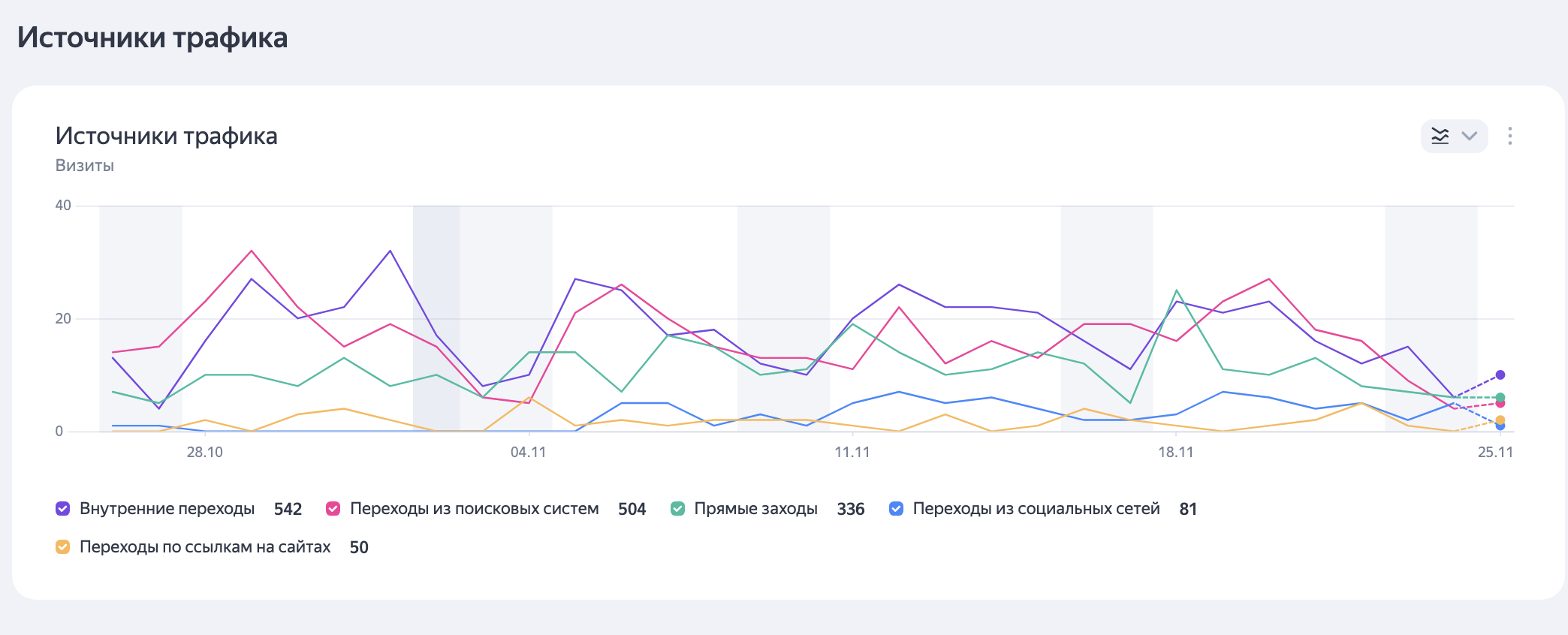Image resolution: width=1568 pixels, height=635 pixels.
Task: Click the green endpoint marker on 25.11
Action: point(1500,397)
